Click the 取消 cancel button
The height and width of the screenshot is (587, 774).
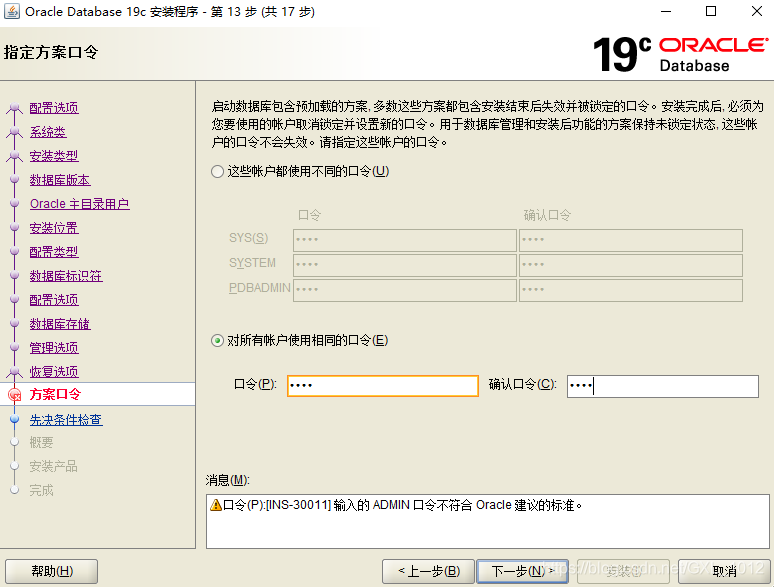tap(724, 571)
